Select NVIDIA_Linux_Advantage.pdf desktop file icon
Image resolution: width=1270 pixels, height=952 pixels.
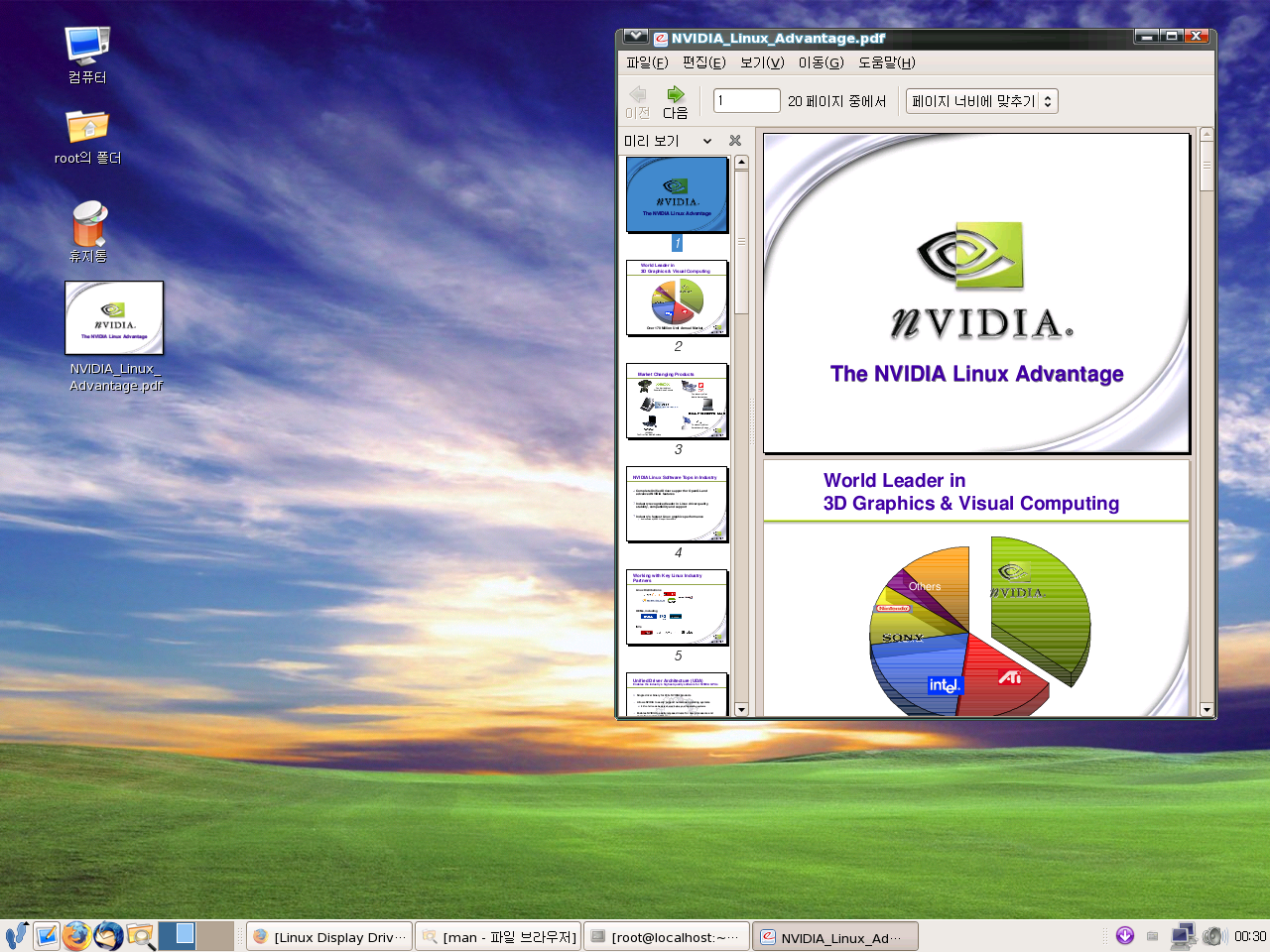[x=114, y=317]
